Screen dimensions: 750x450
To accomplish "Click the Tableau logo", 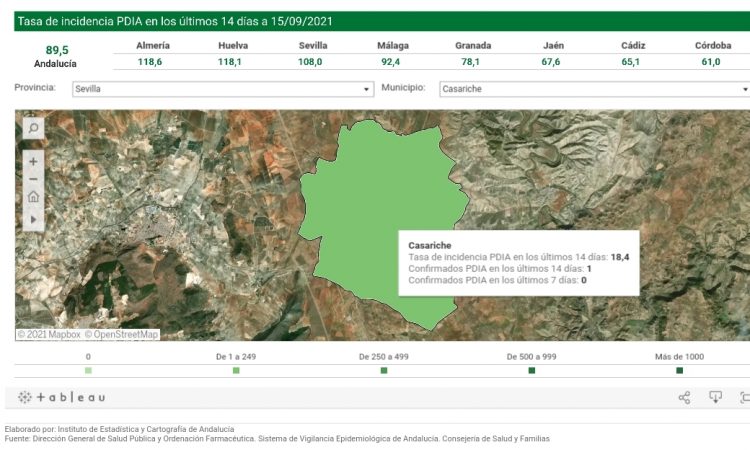I will pos(62,398).
